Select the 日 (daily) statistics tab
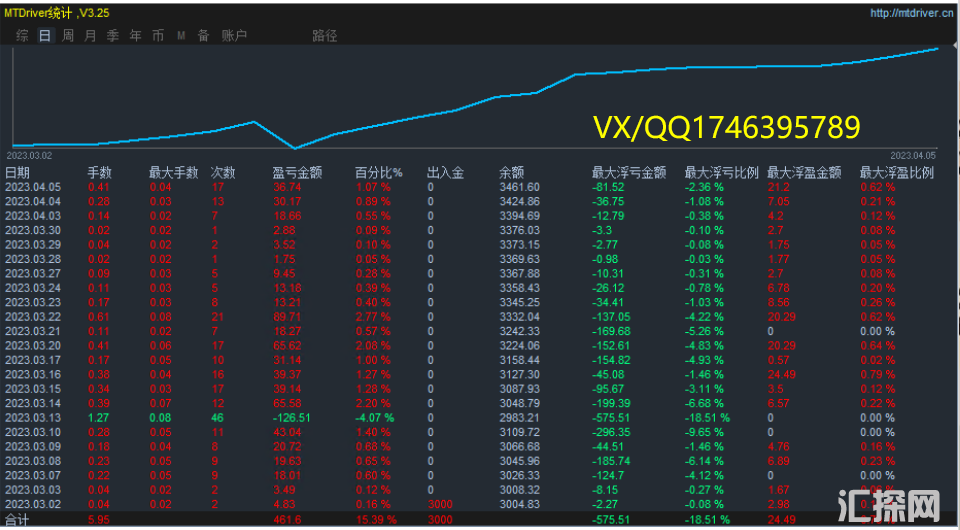This screenshot has height=530, width=960. point(44,36)
